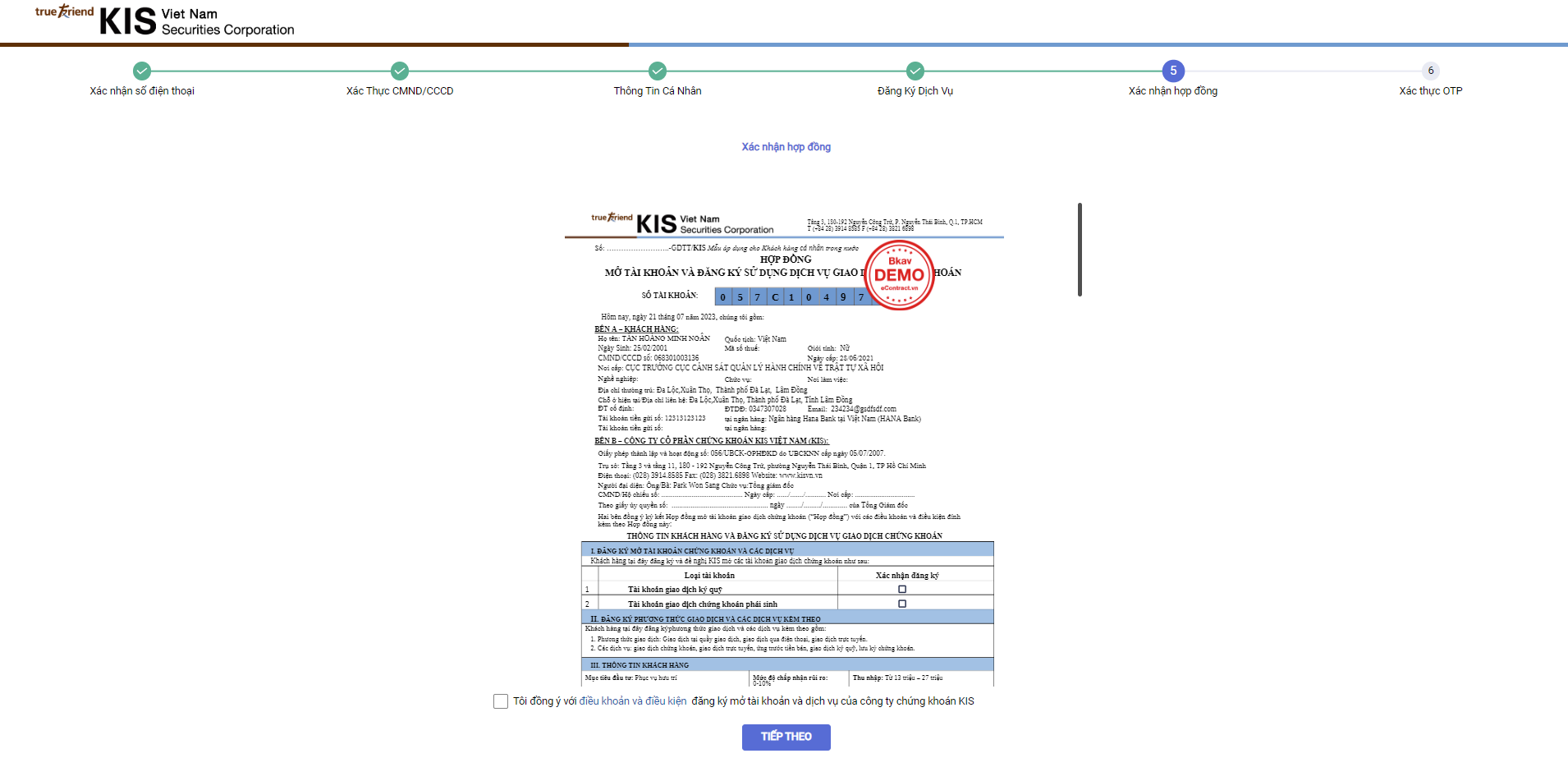The height and width of the screenshot is (758, 1568).
Task: Click the Loại tài khoản column header
Action: 709,576
